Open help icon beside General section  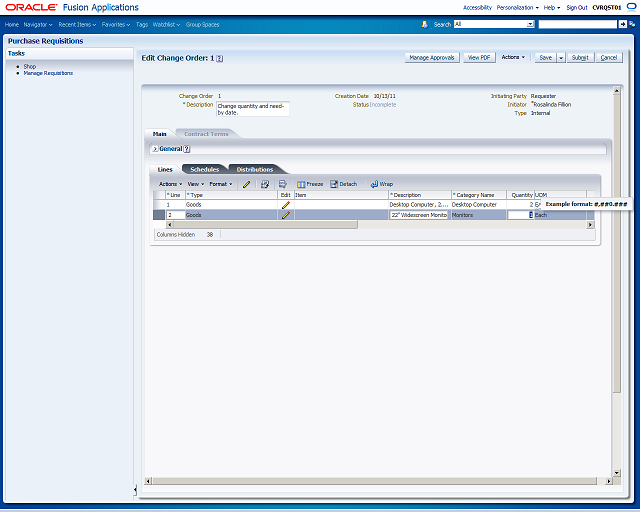pos(187,149)
